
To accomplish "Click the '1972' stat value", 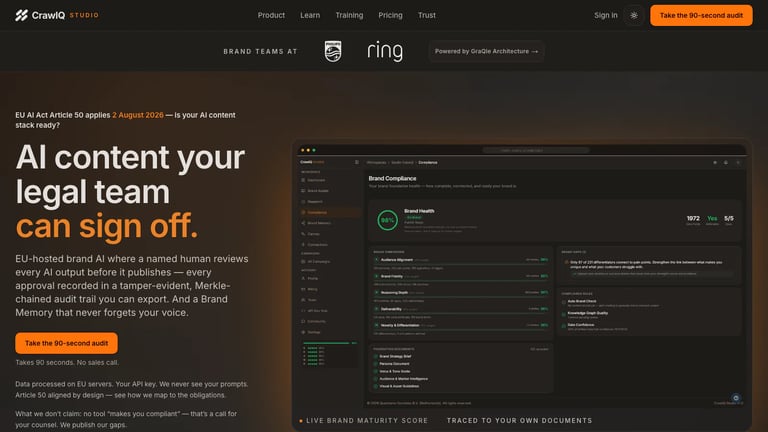I will click(693, 218).
